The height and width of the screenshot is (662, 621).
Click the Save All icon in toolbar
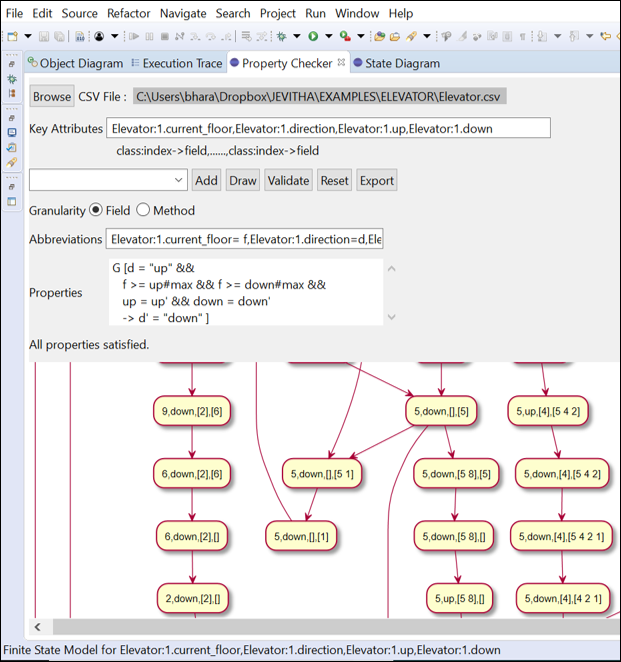click(x=60, y=37)
